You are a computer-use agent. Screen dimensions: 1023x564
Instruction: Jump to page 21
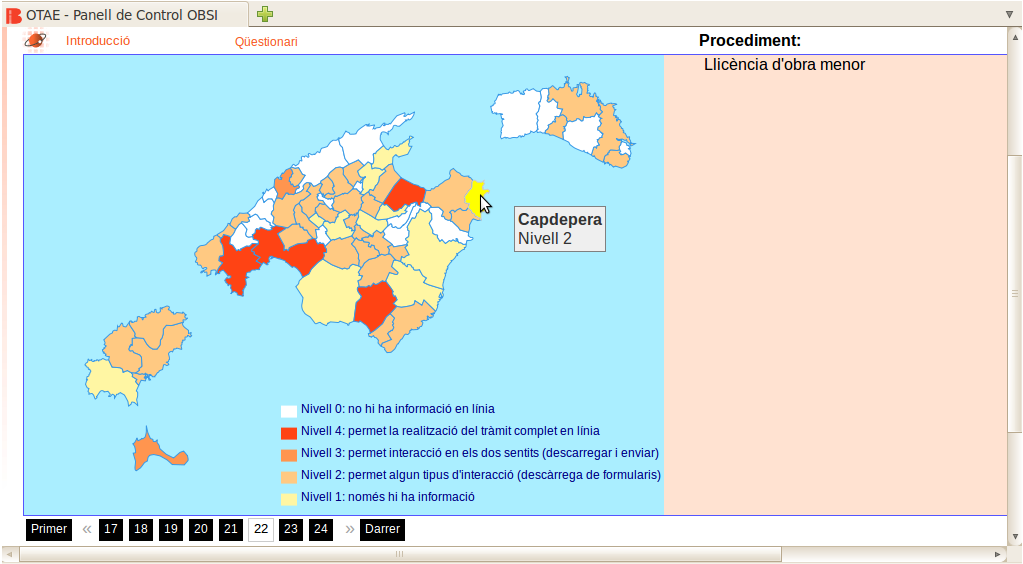[231, 529]
